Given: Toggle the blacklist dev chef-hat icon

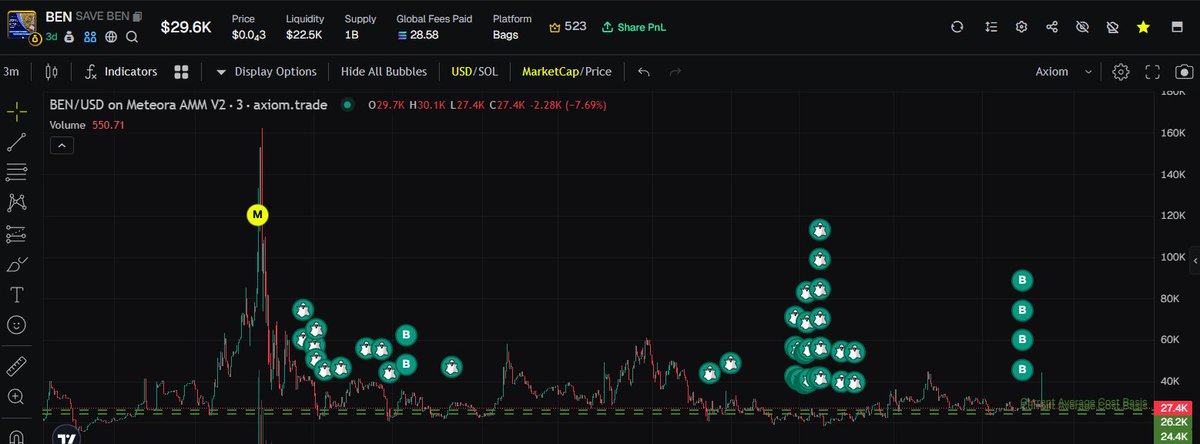Looking at the screenshot, I should pos(1112,28).
